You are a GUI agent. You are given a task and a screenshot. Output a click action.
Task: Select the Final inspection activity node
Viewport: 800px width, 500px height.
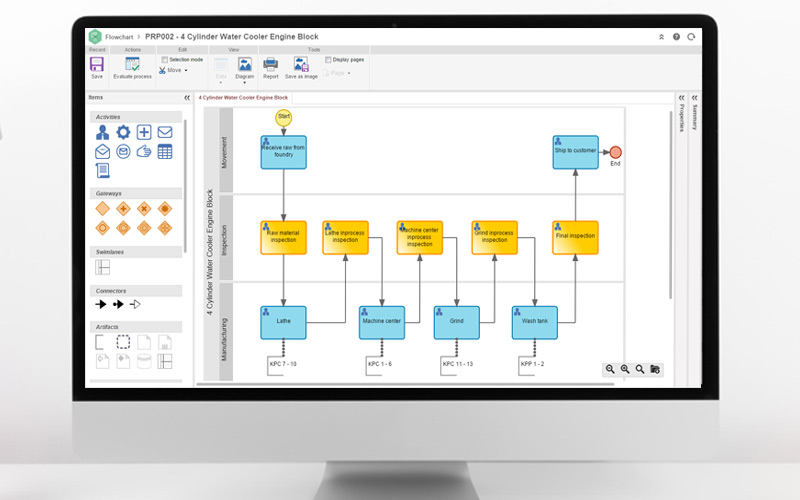point(575,237)
